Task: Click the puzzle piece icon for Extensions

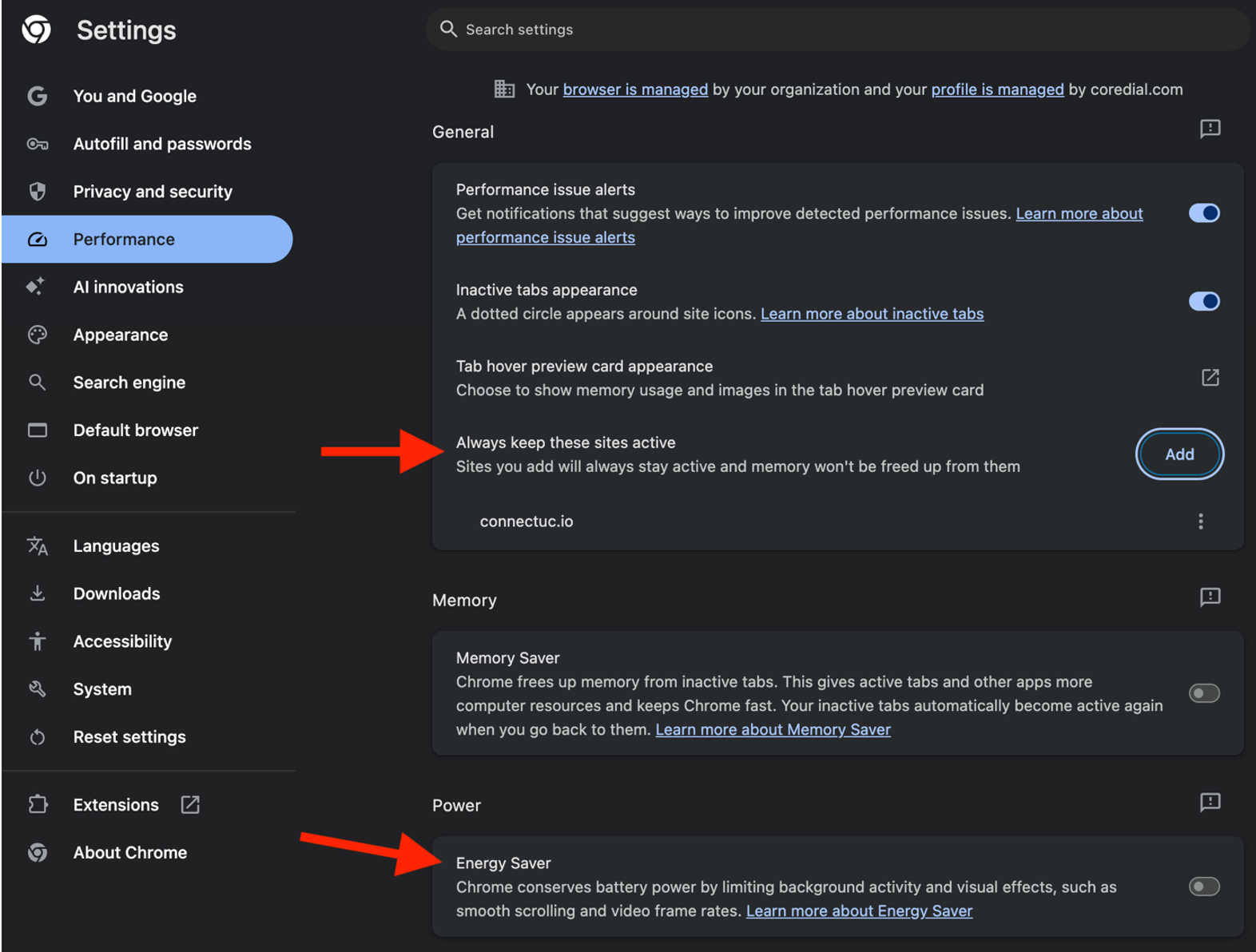Action: (x=38, y=804)
